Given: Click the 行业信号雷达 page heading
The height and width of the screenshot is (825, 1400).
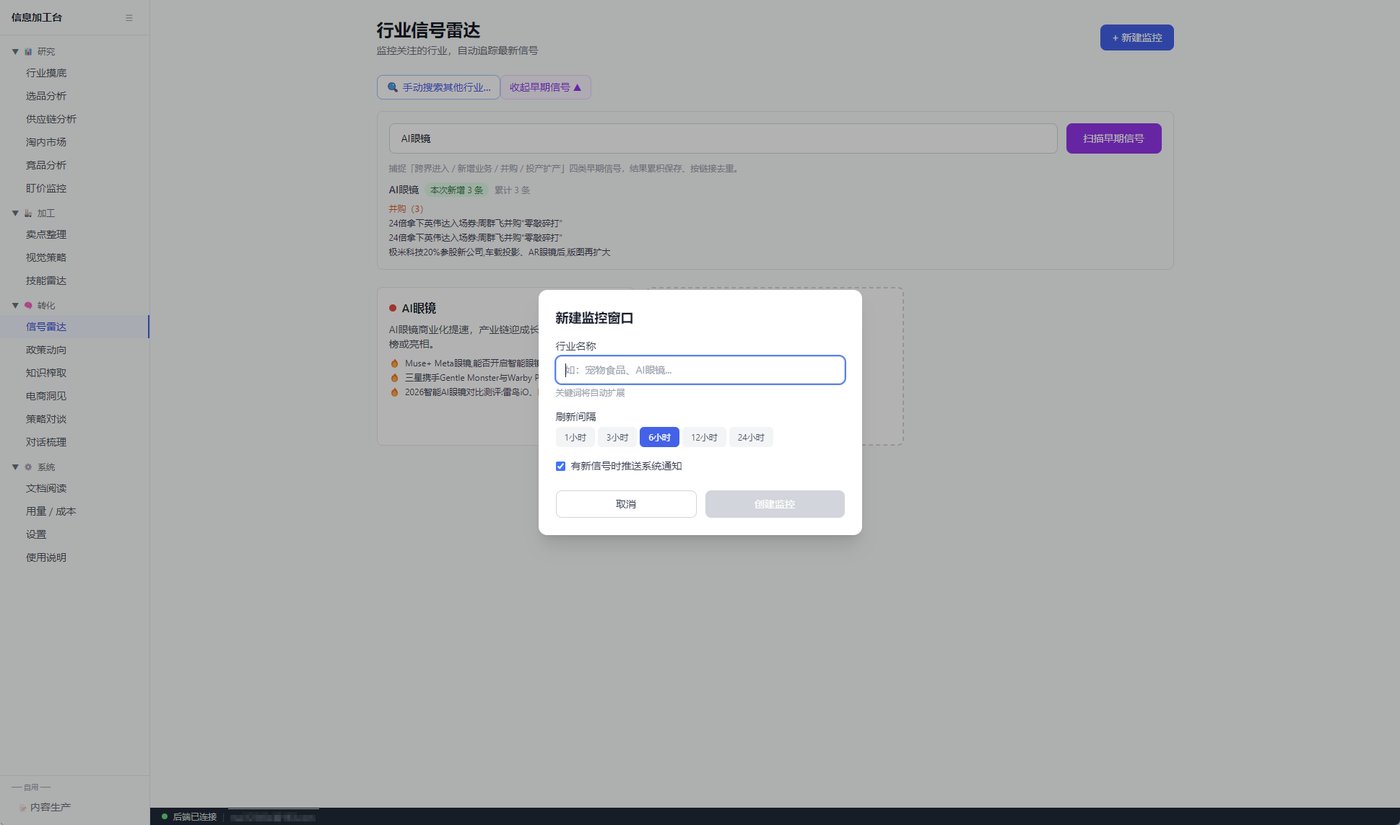Looking at the screenshot, I should tap(428, 31).
